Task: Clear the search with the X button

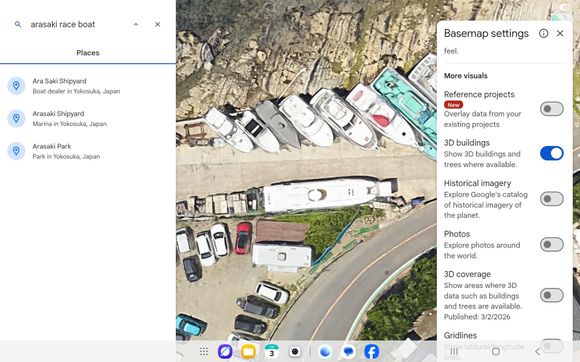Action: (x=158, y=24)
